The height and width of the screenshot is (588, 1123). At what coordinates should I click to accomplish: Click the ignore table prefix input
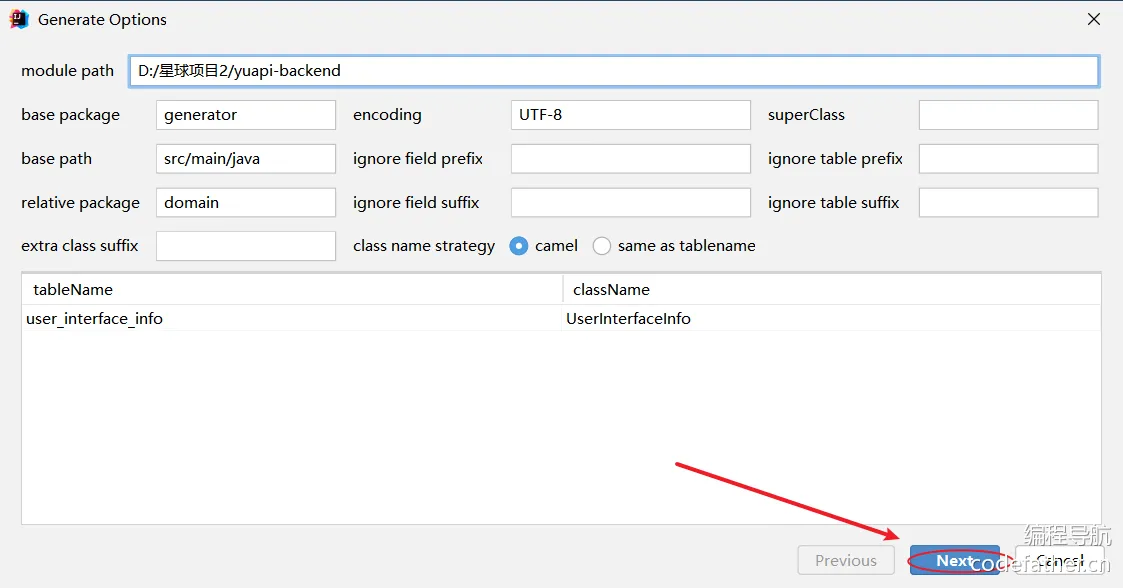click(x=1008, y=158)
